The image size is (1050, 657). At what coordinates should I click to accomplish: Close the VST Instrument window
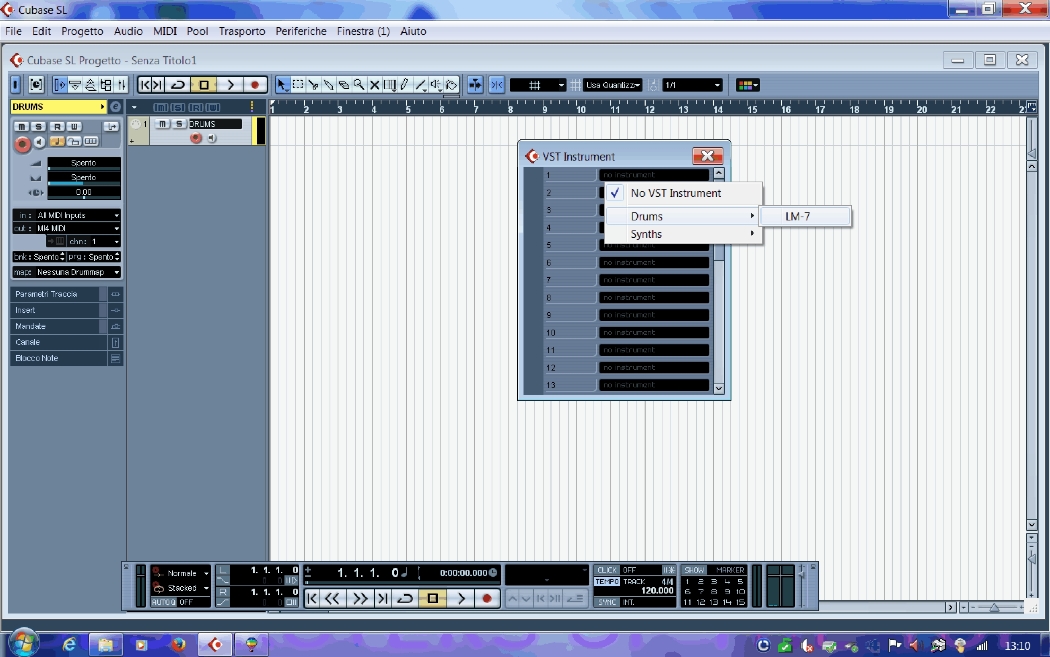[707, 156]
